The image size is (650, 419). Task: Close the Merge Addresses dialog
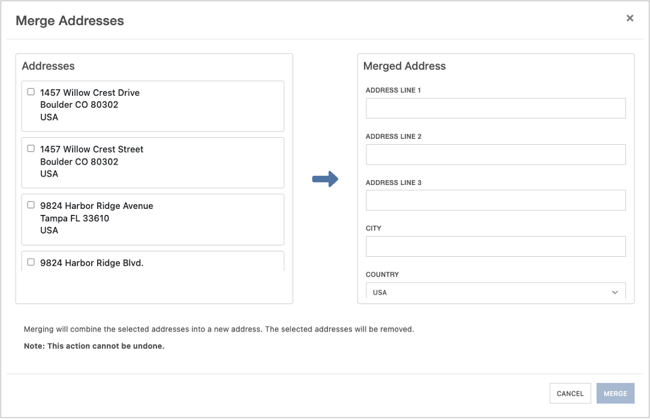(629, 18)
